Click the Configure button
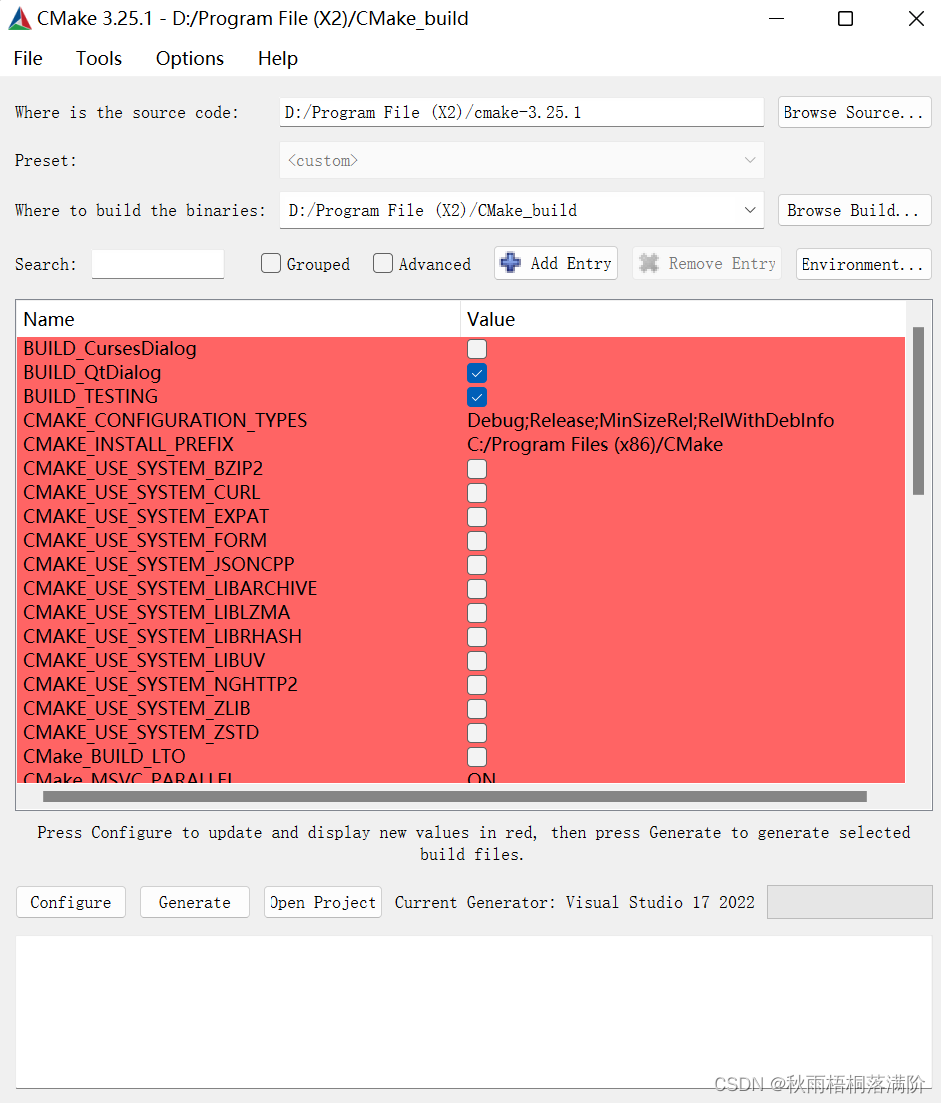This screenshot has width=941, height=1103. [x=70, y=903]
